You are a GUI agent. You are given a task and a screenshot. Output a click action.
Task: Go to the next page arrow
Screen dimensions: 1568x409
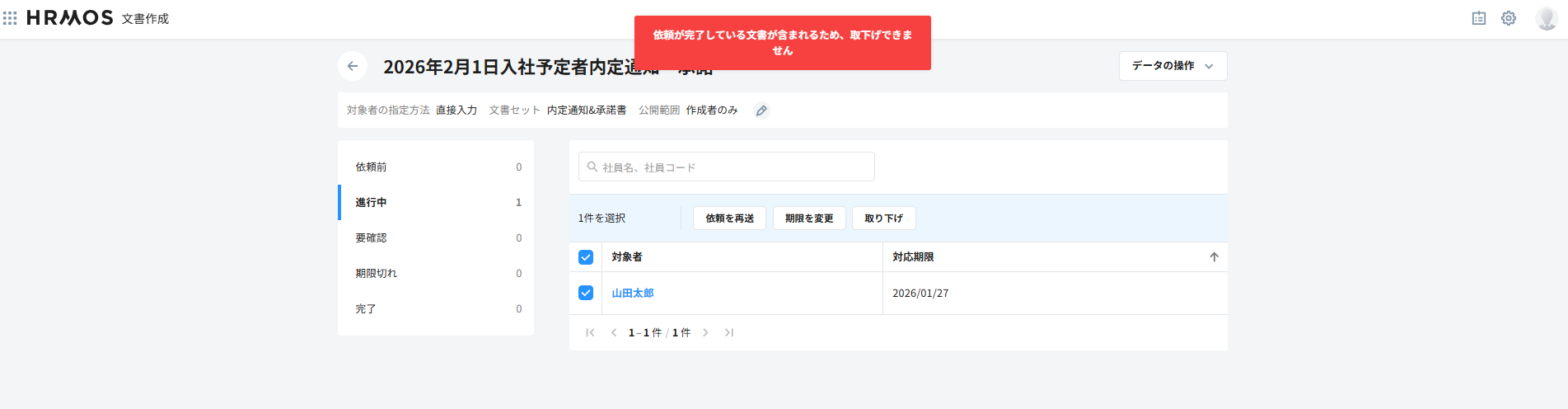tap(705, 333)
